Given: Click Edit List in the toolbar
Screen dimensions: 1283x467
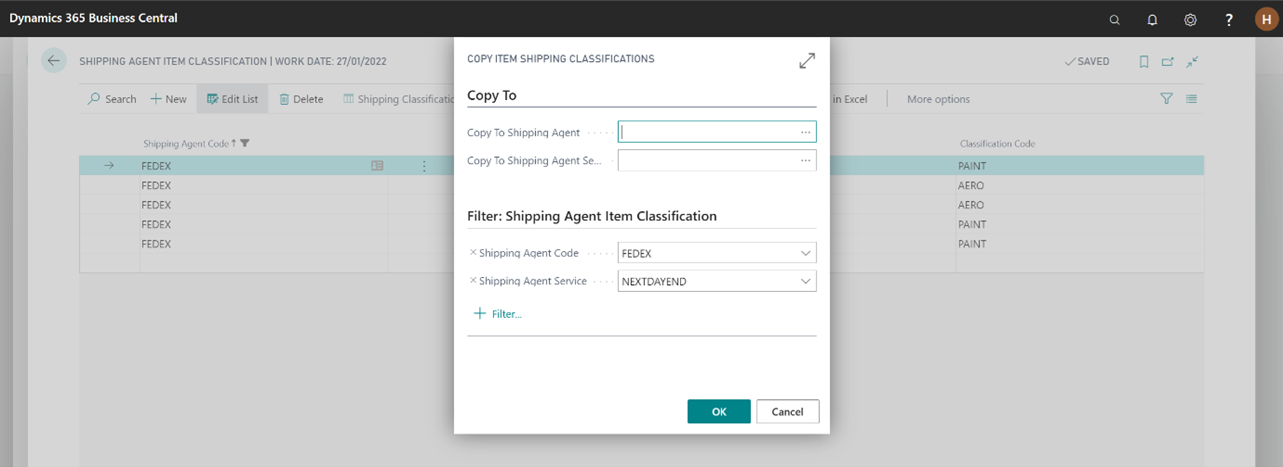Looking at the screenshot, I should [232, 99].
